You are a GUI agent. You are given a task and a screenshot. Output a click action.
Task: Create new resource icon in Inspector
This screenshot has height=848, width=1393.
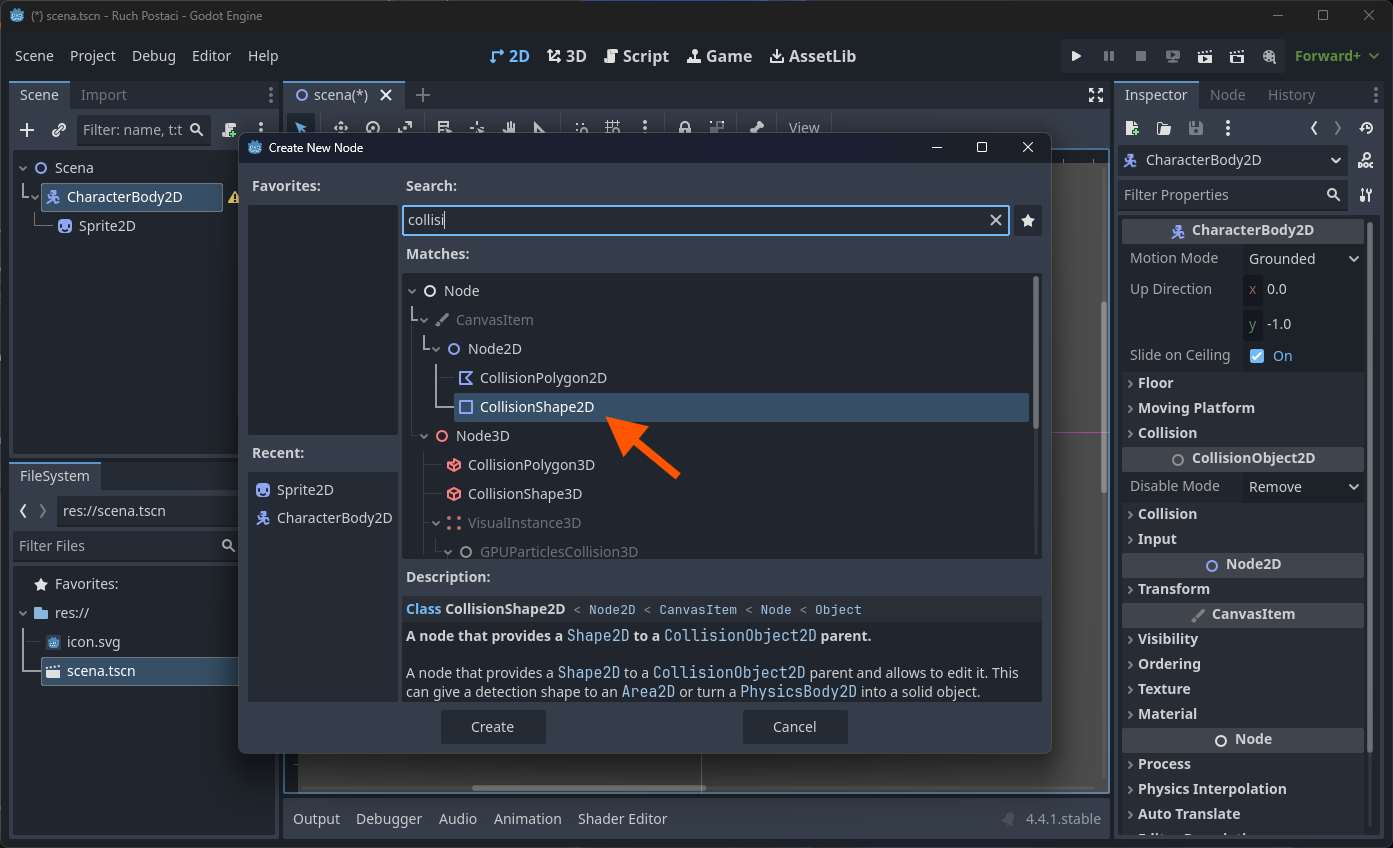pos(1132,128)
